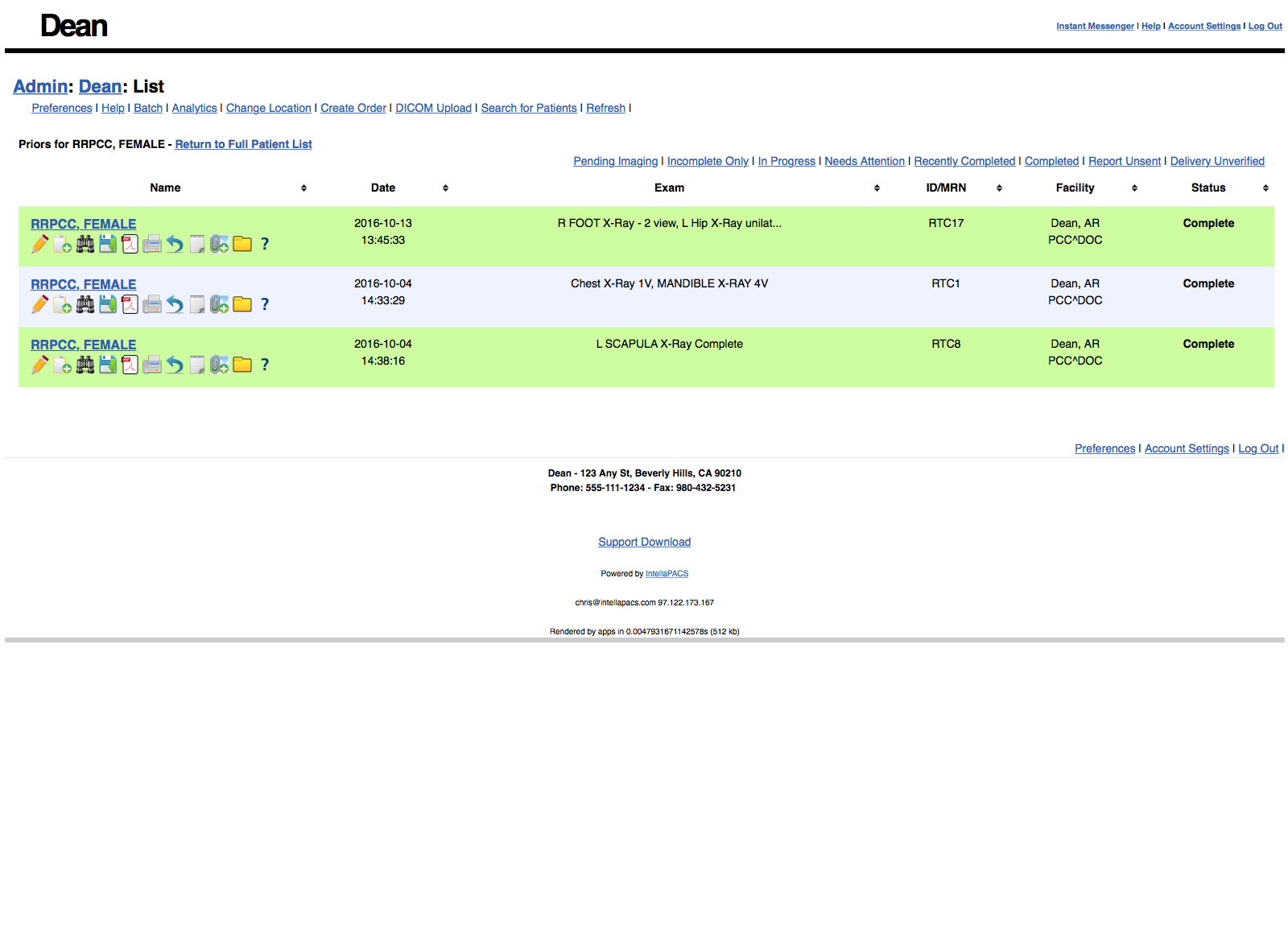Sort by Exam column arrow
Screen dimensions: 1288x933
pos(877,188)
